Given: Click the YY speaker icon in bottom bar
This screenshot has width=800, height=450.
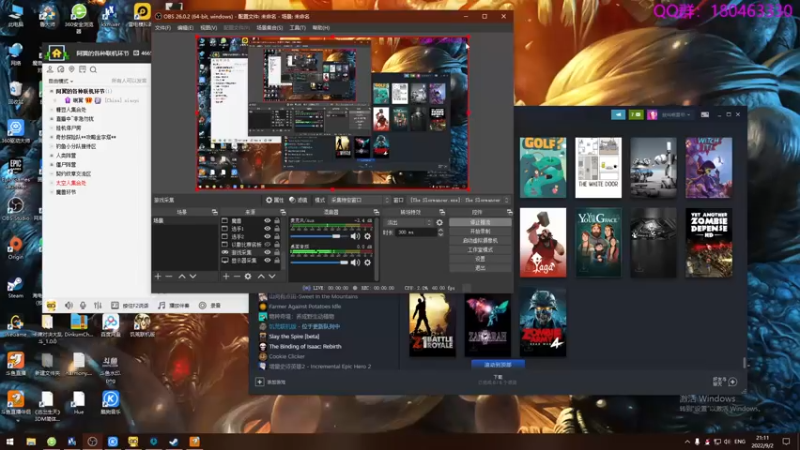Looking at the screenshot, I should (x=69, y=305).
